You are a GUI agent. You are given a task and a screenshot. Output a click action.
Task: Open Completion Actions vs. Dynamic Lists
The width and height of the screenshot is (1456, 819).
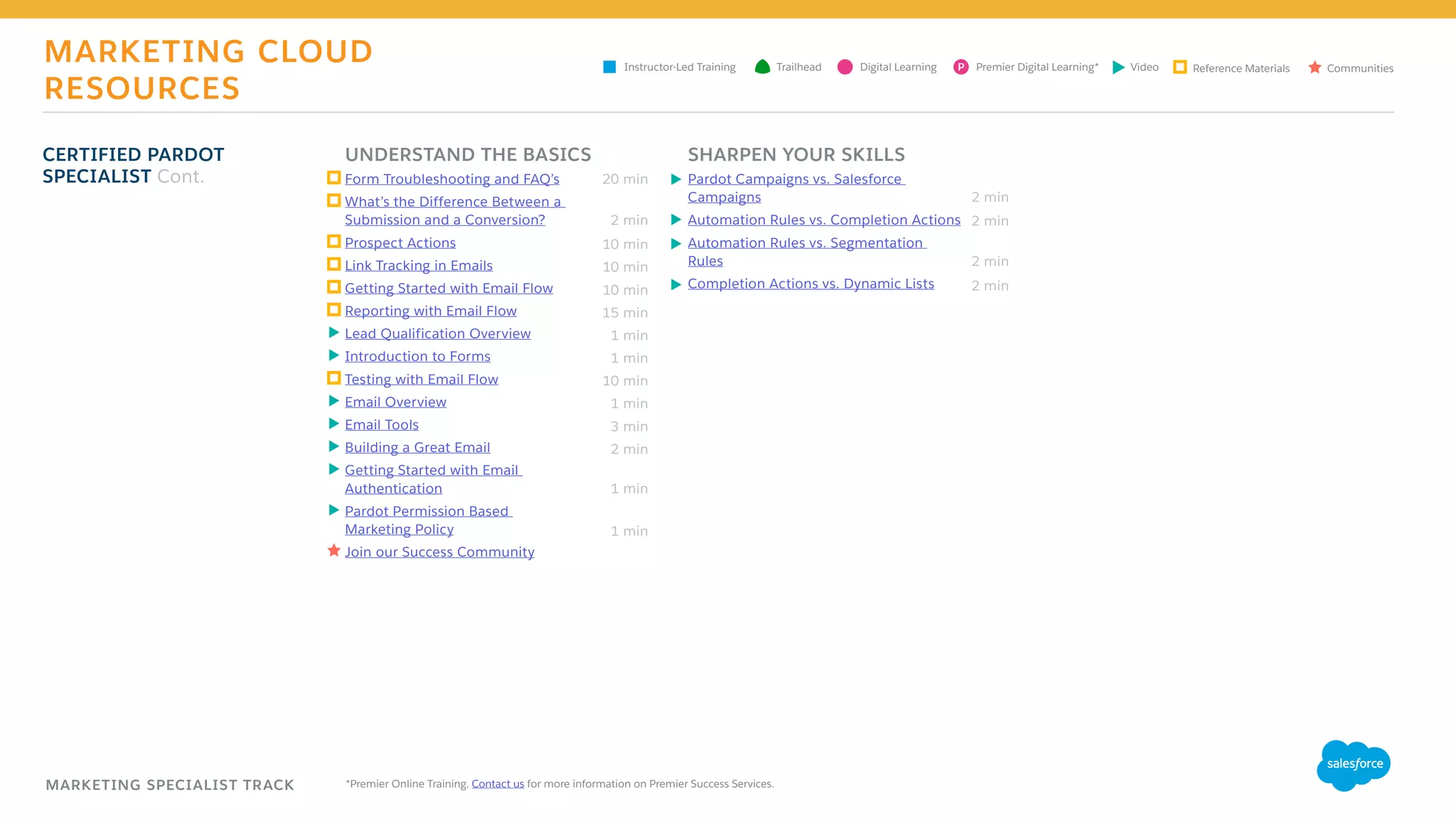[810, 284]
